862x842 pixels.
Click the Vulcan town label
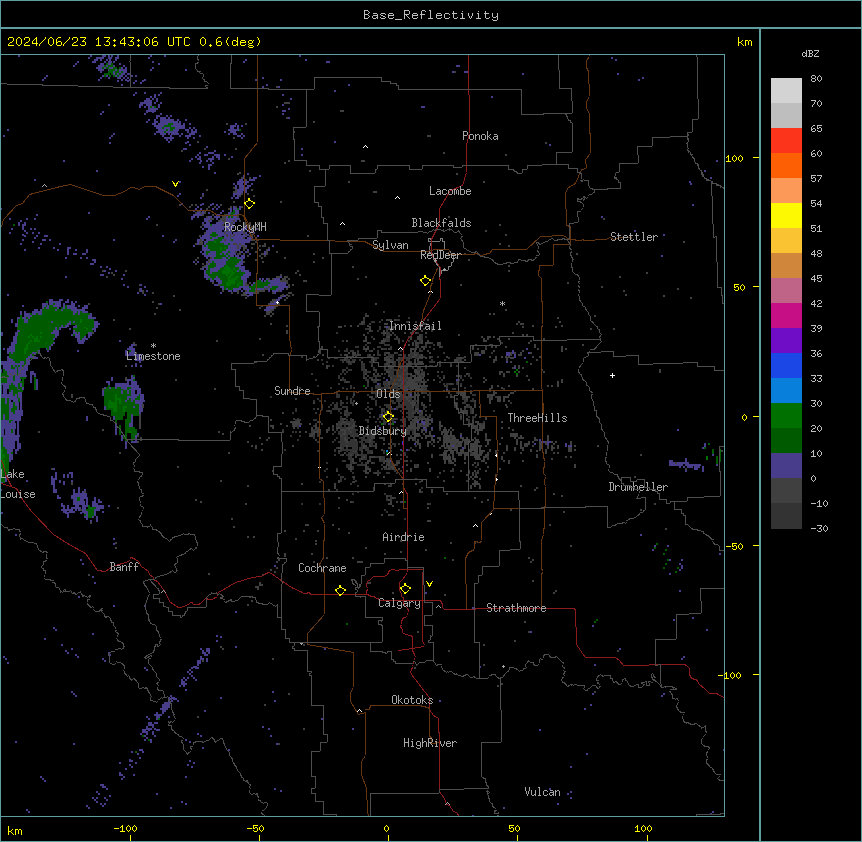(x=543, y=792)
